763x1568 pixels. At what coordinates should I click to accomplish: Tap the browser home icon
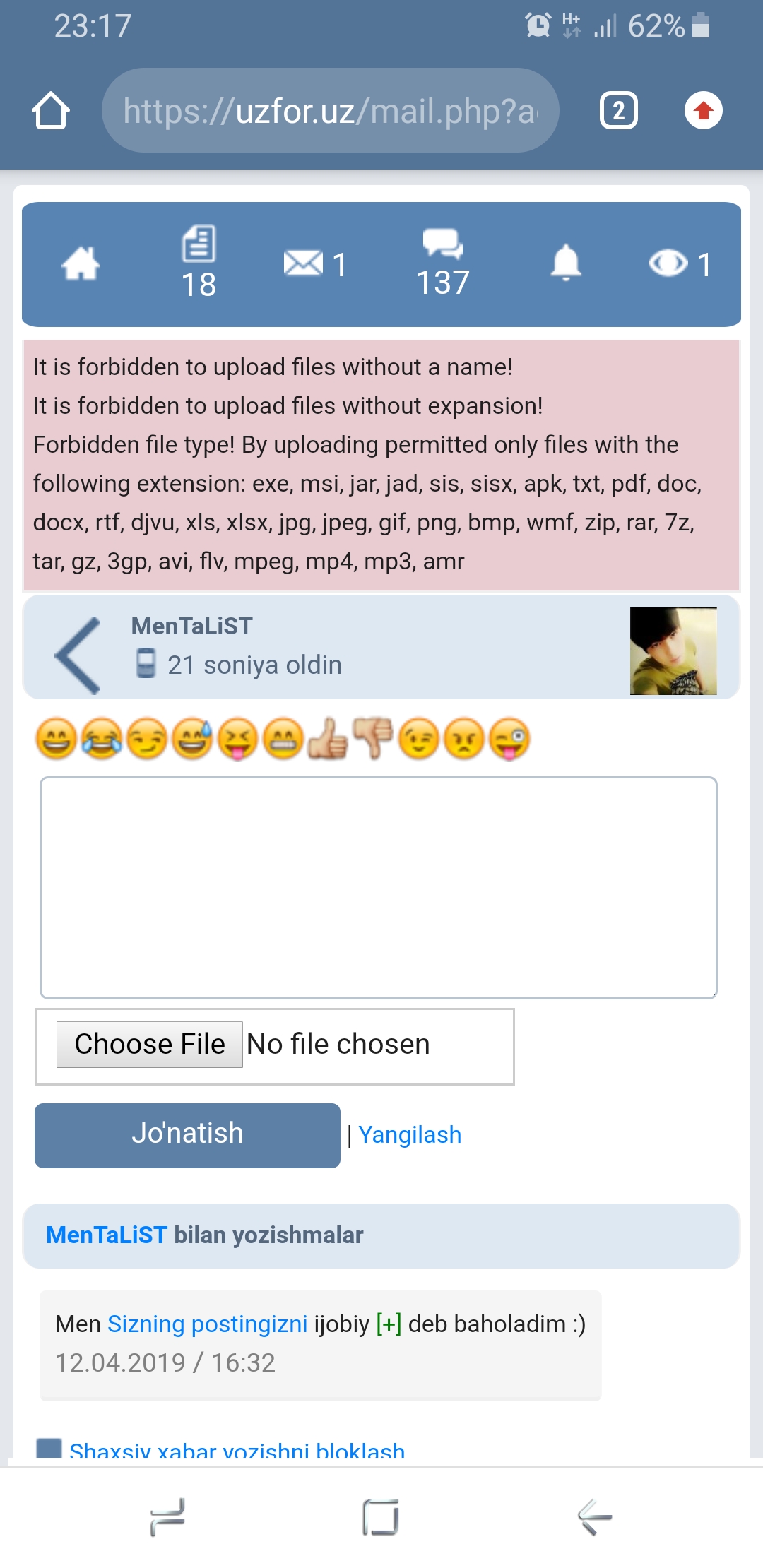click(x=51, y=111)
